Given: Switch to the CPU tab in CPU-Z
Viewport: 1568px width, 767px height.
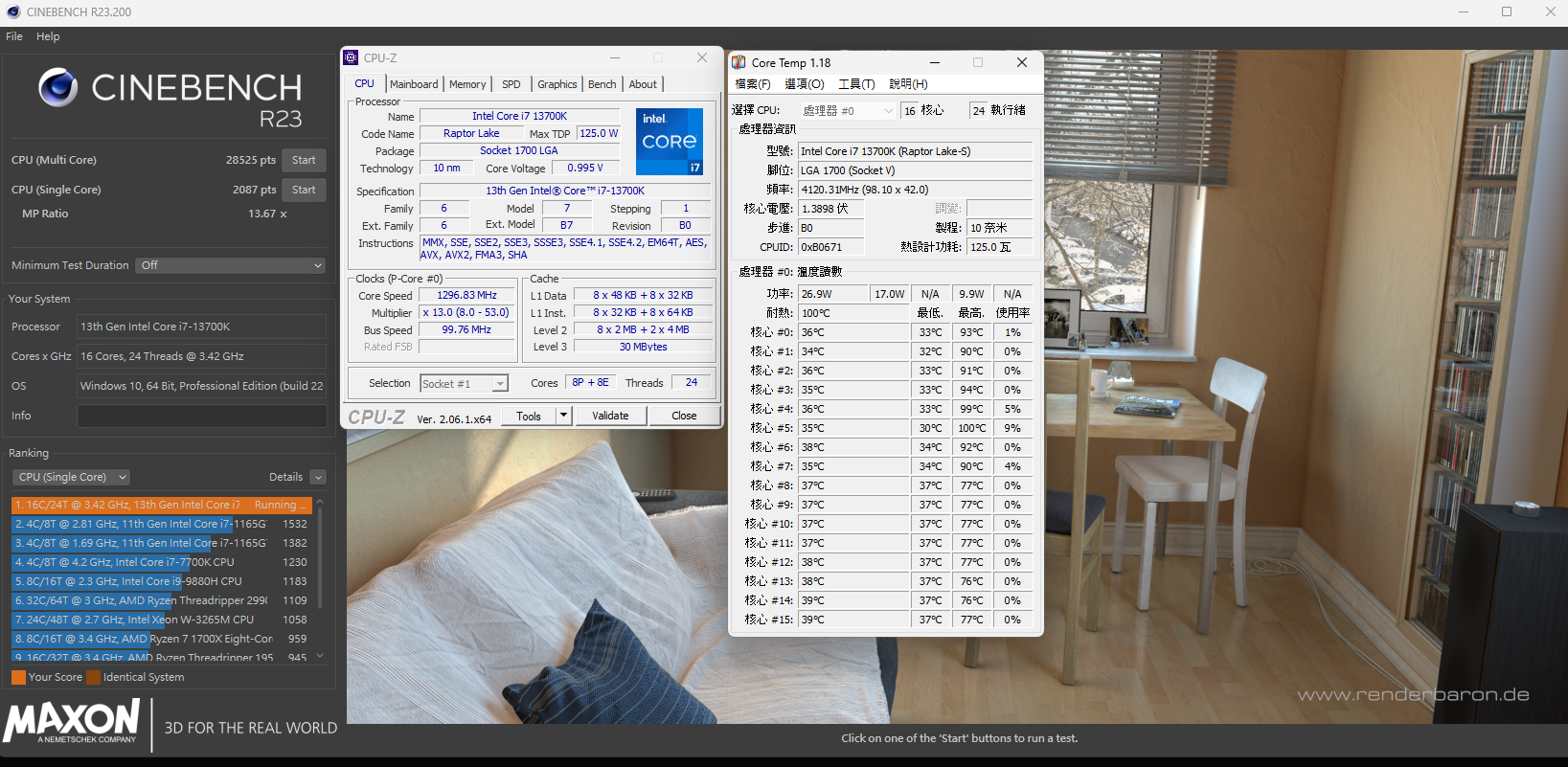Looking at the screenshot, I should click(x=365, y=83).
